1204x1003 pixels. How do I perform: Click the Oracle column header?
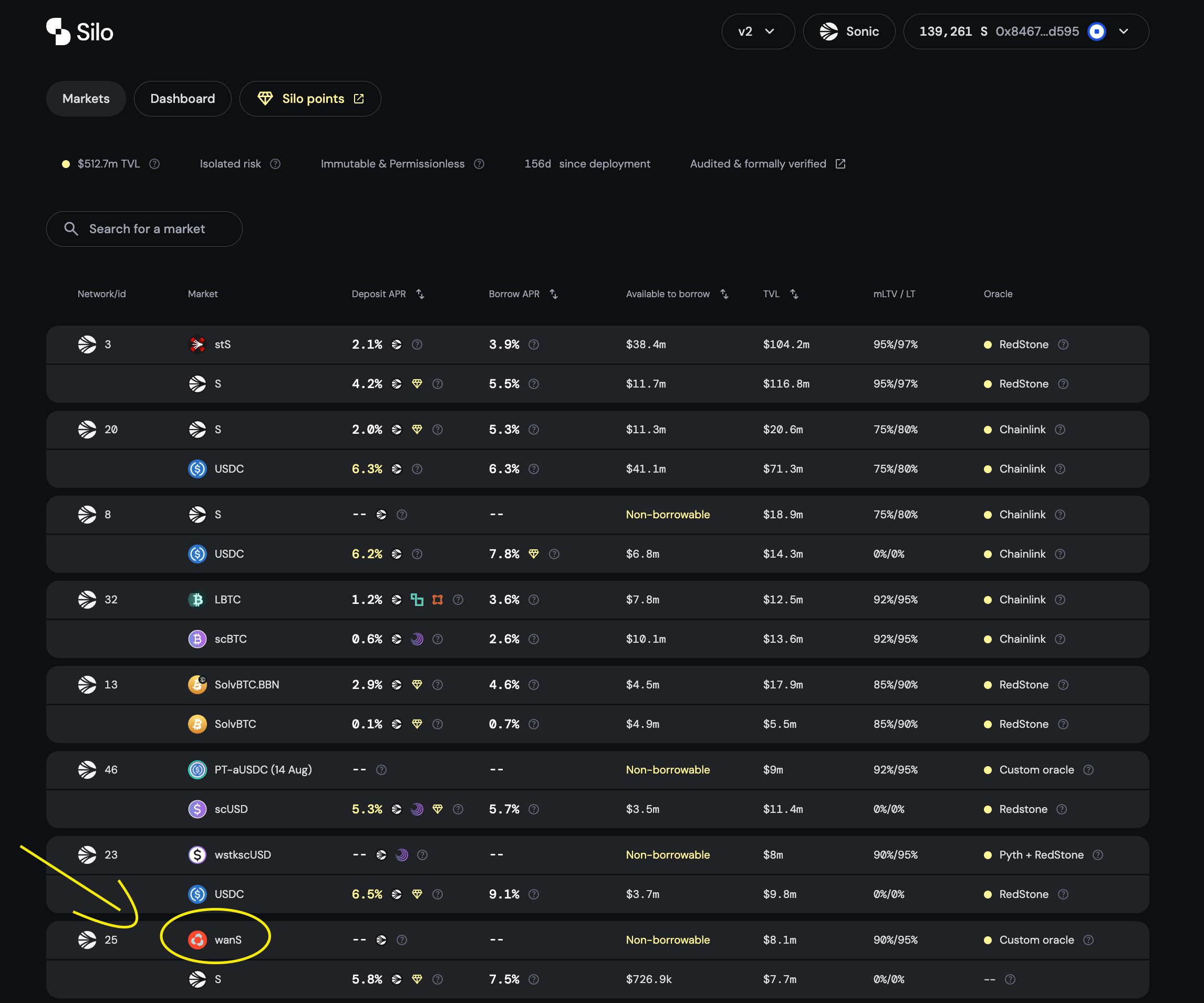pyautogui.click(x=998, y=294)
